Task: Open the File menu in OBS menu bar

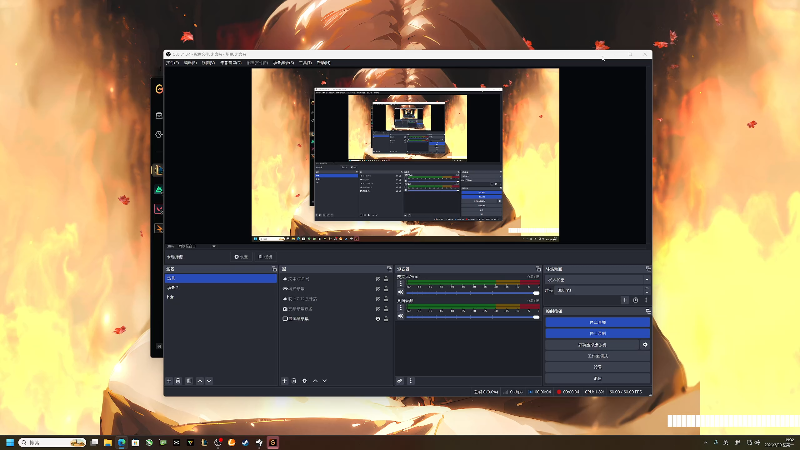Action: (173, 62)
